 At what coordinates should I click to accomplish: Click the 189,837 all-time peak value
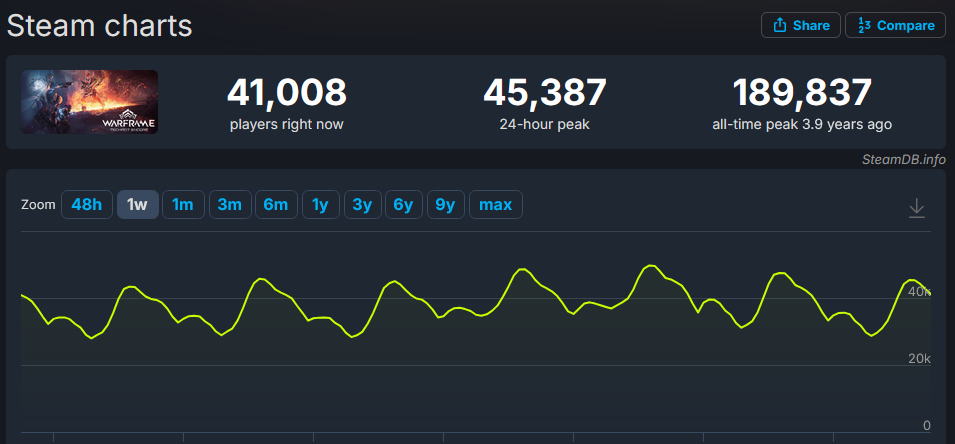802,93
